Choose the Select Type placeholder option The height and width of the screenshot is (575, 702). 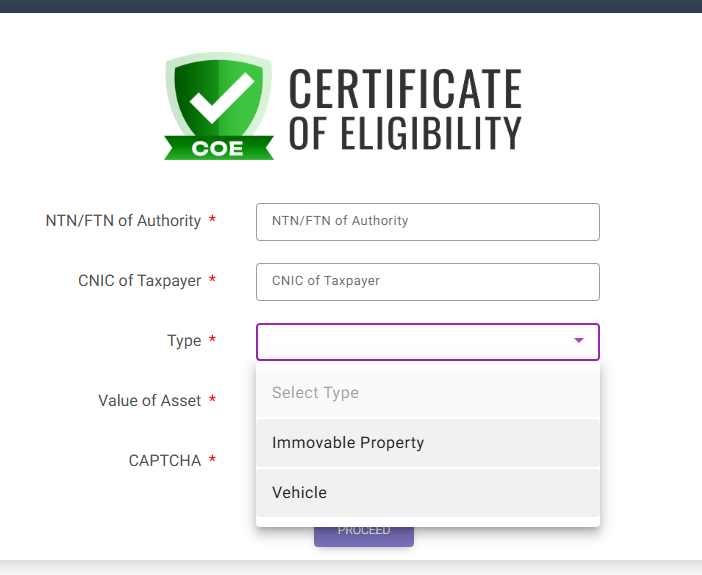click(428, 393)
